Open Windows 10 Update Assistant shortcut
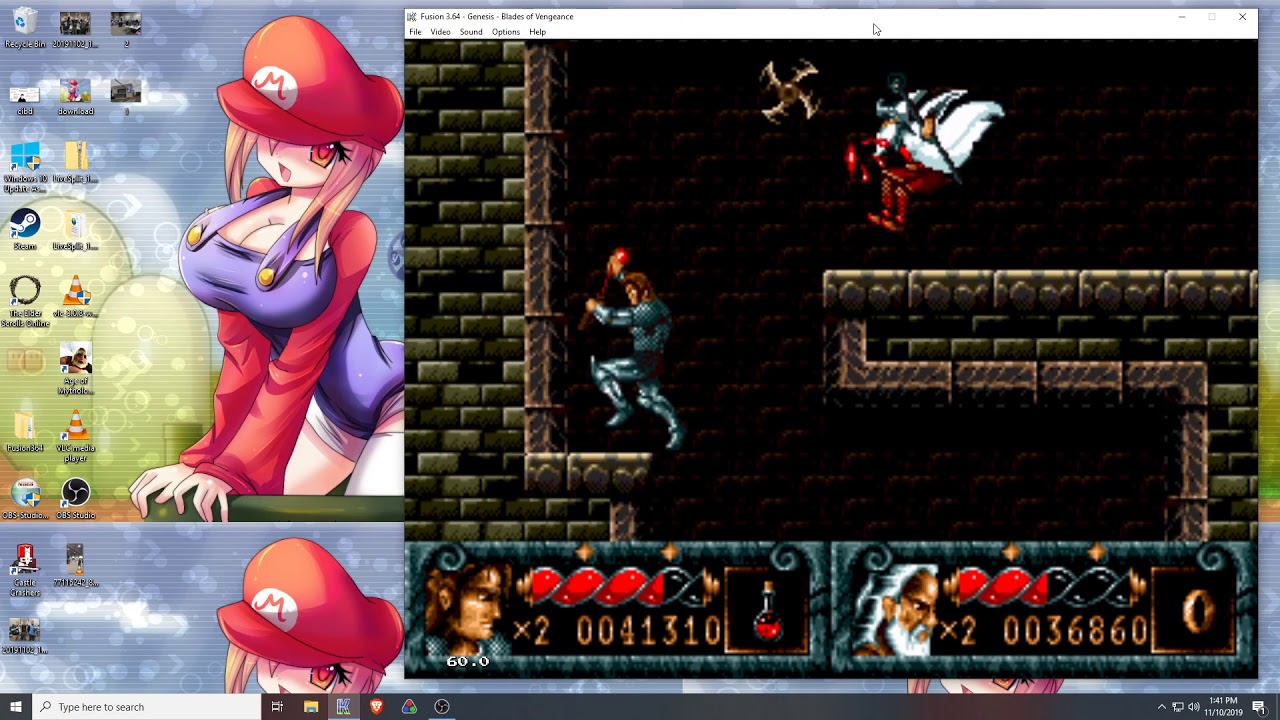 (25, 167)
